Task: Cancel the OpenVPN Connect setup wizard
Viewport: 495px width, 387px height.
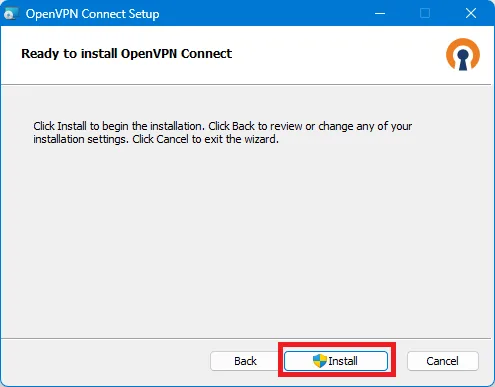Action: [x=442, y=361]
